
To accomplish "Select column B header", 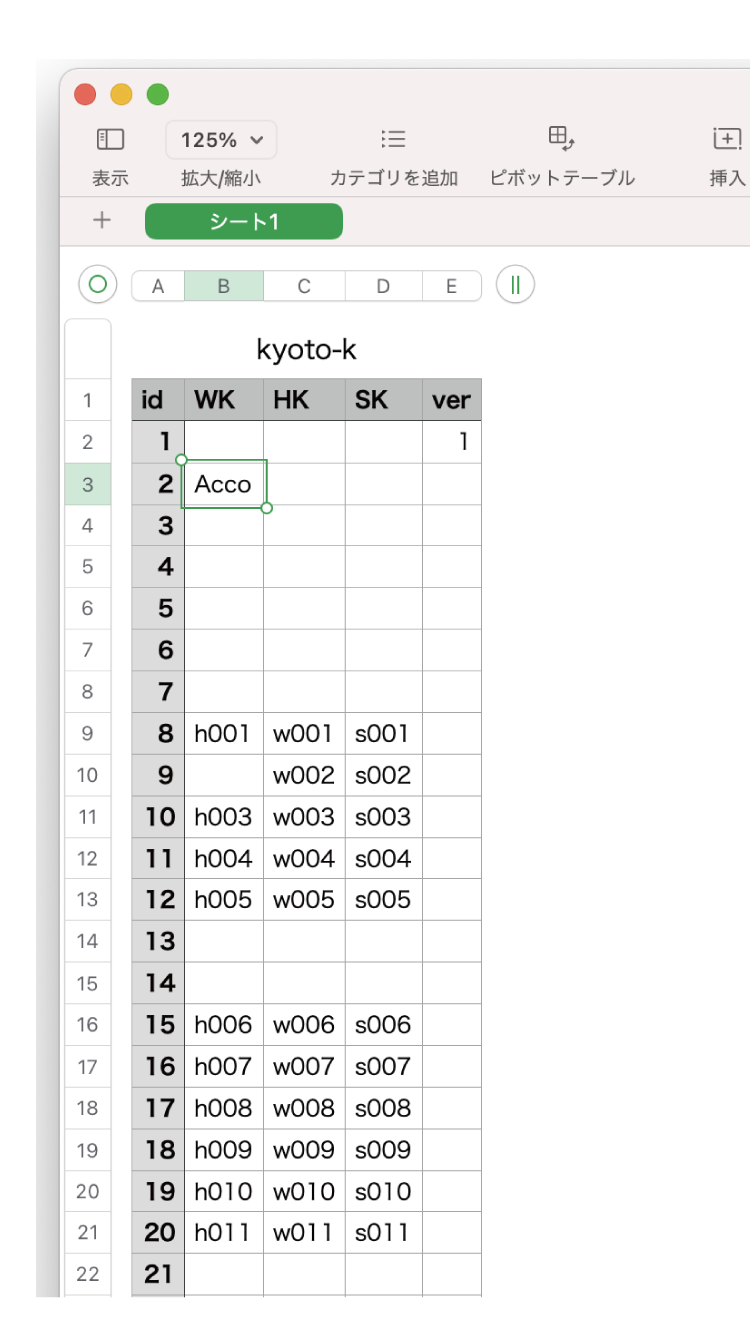I will 224,286.
